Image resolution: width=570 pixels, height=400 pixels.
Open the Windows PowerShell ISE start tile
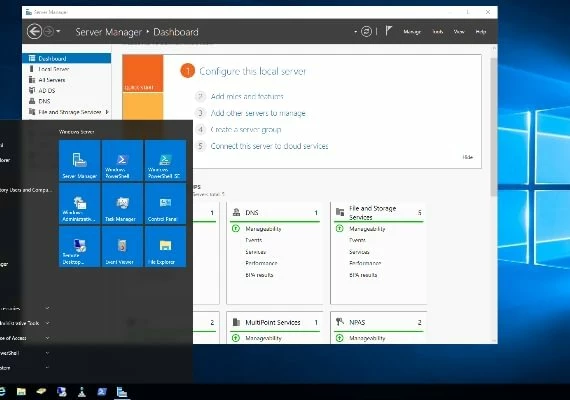click(x=165, y=160)
